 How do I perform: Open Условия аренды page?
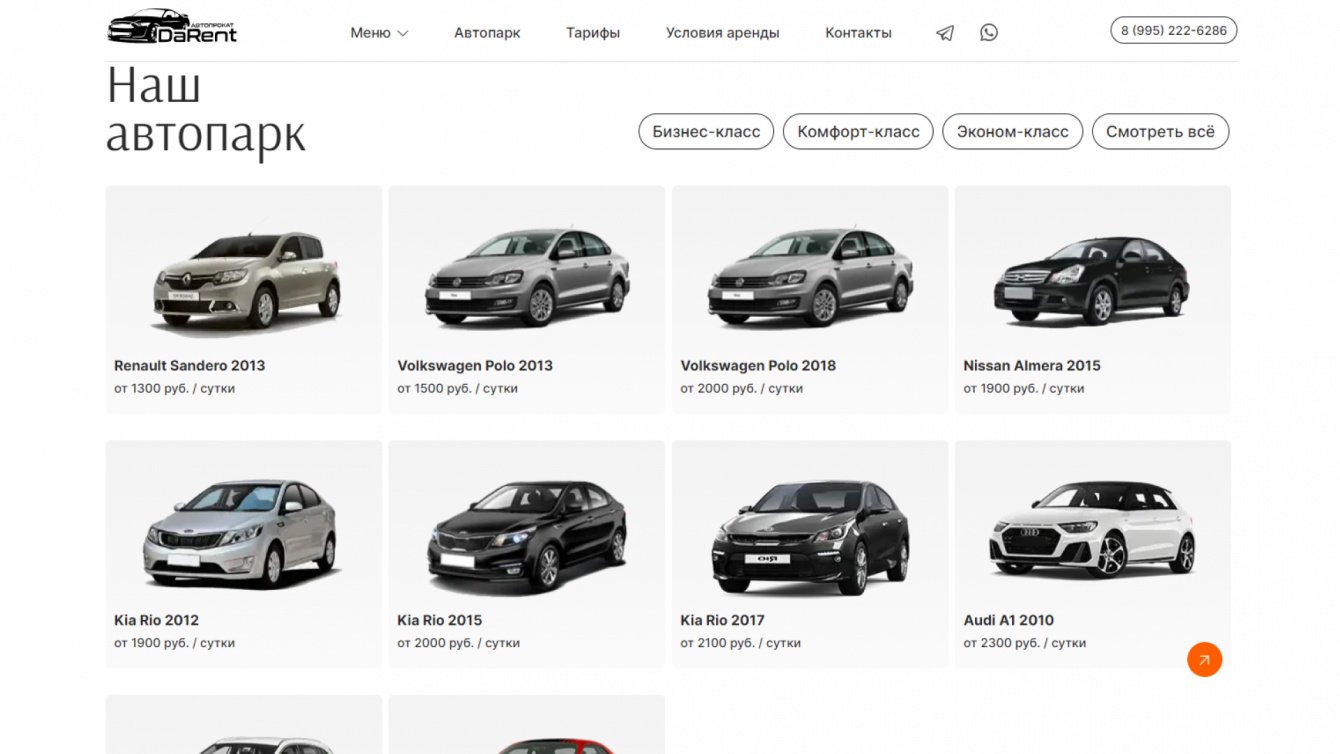click(722, 33)
